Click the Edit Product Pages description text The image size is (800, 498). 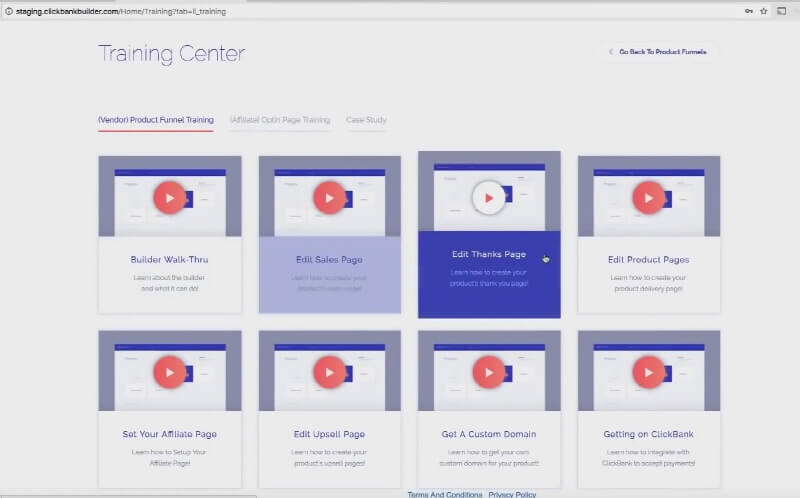(x=648, y=283)
